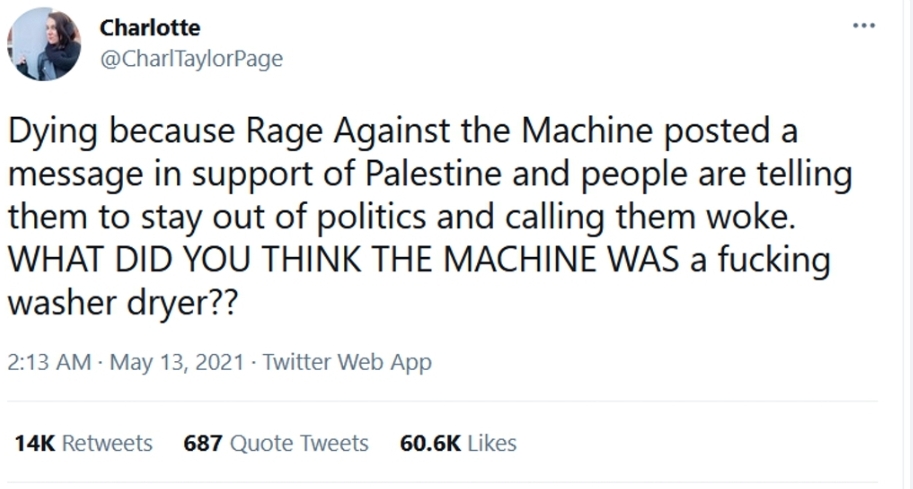Open the @CharlTaylorPage handle link

tap(191, 59)
